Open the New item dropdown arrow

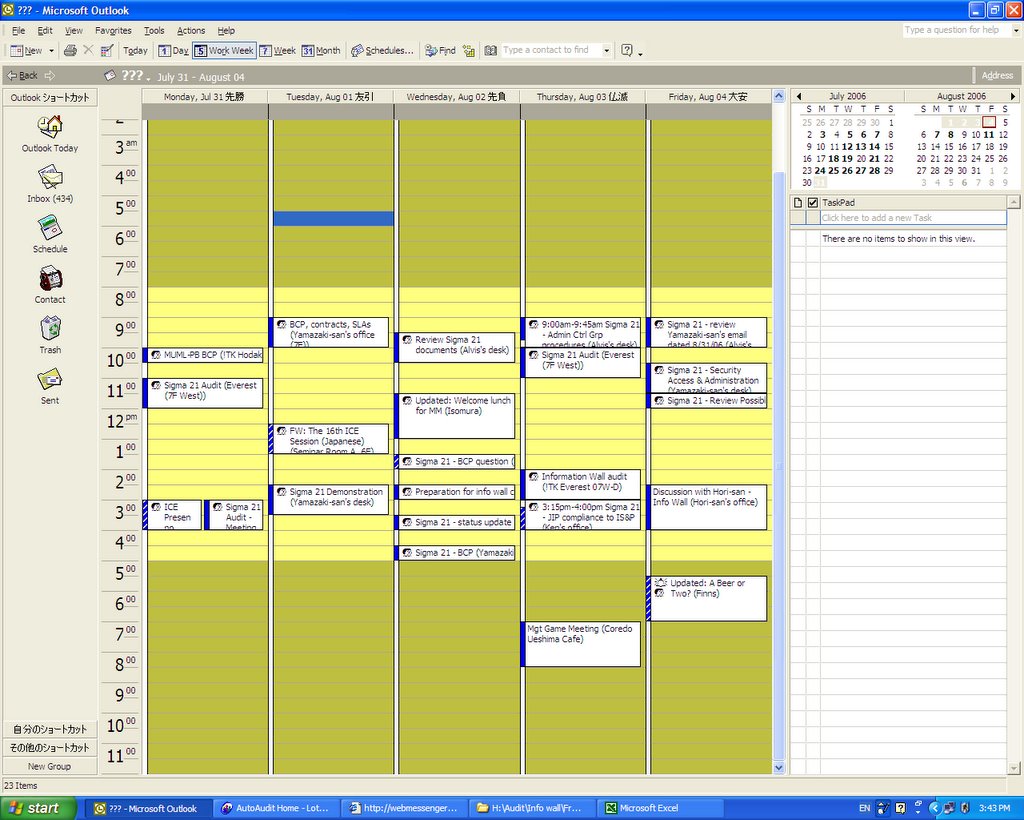point(52,50)
